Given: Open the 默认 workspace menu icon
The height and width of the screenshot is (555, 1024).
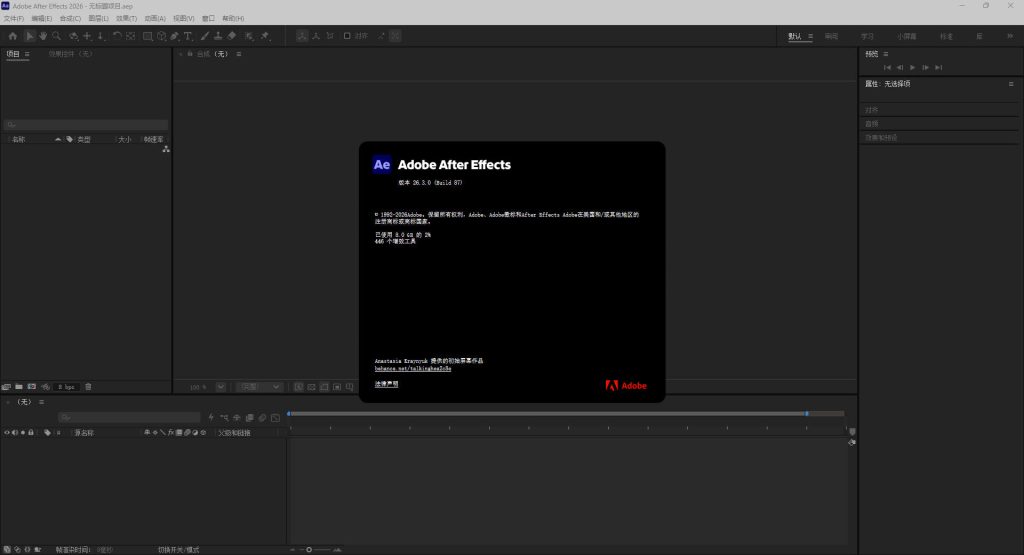Looking at the screenshot, I should coord(810,36).
